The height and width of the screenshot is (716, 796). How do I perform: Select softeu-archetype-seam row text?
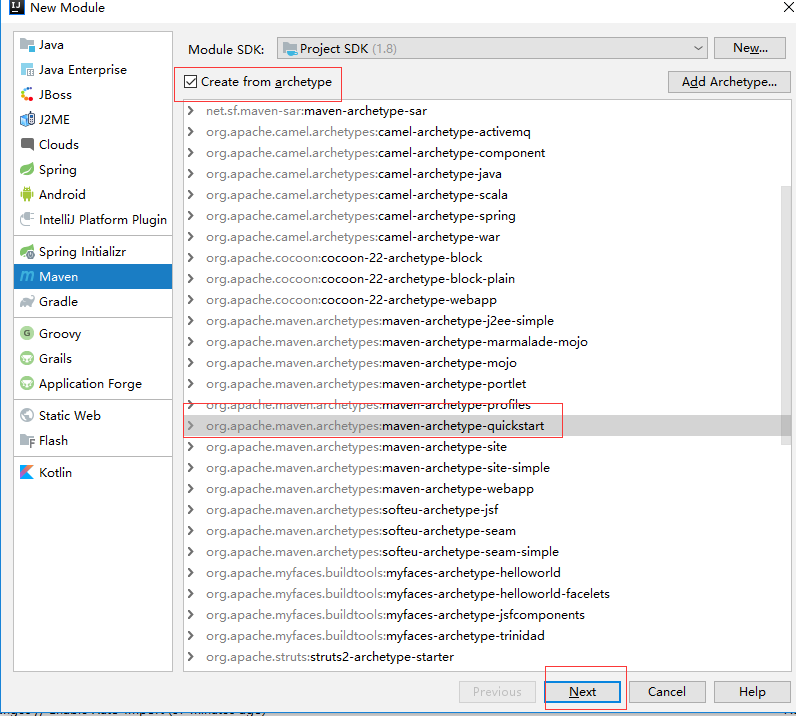click(x=360, y=531)
